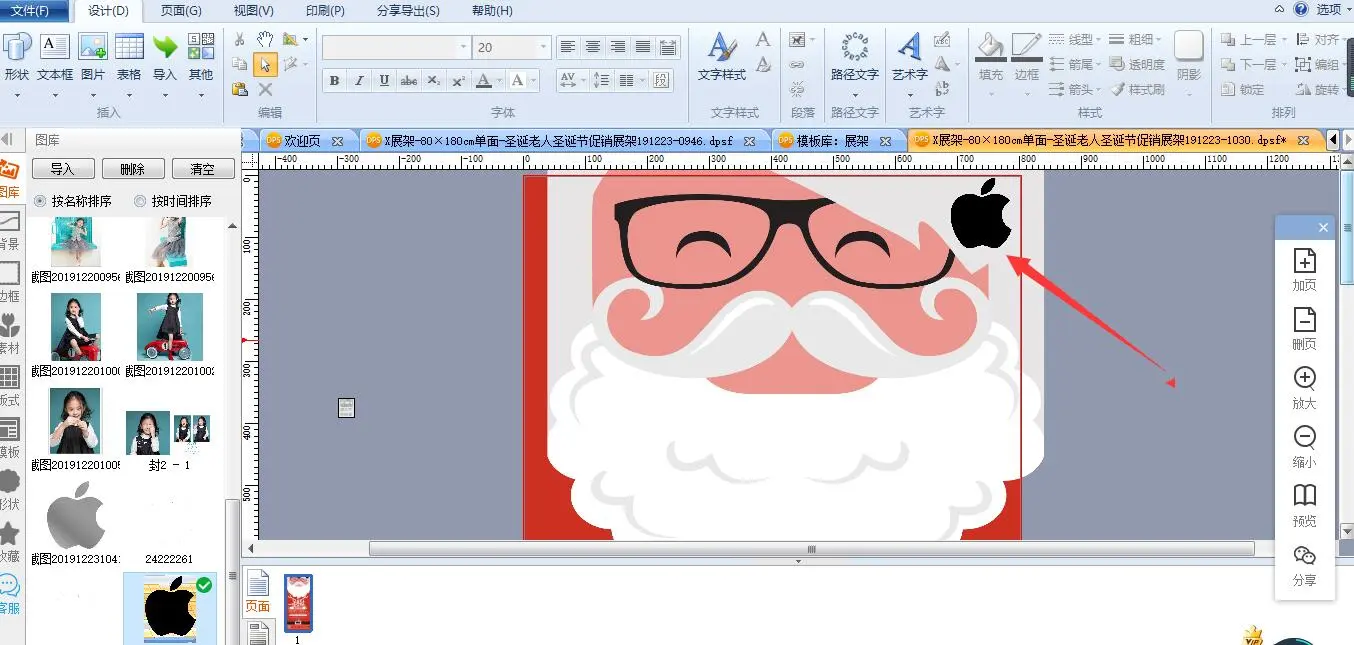Switch to the 印刷(P) ribbon tab
Screen dimensions: 1354x645
tap(325, 11)
